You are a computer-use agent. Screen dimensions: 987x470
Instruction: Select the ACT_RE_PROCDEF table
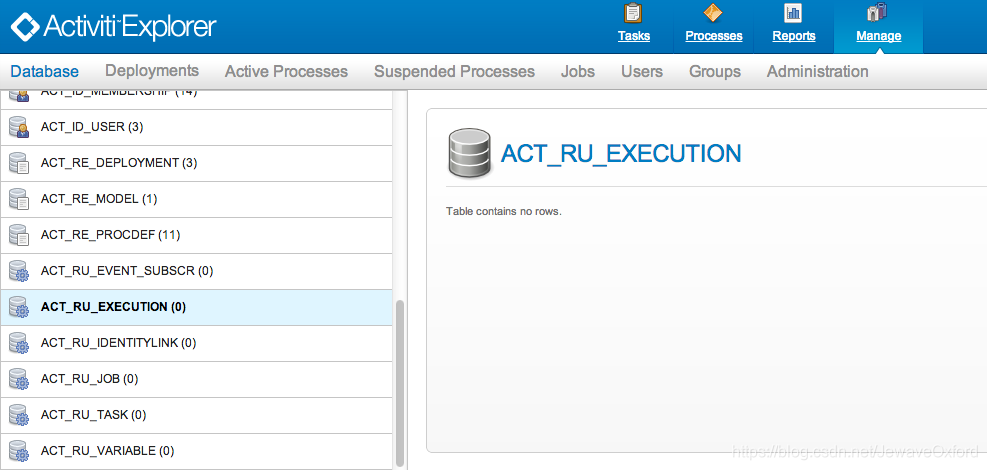[196, 235]
